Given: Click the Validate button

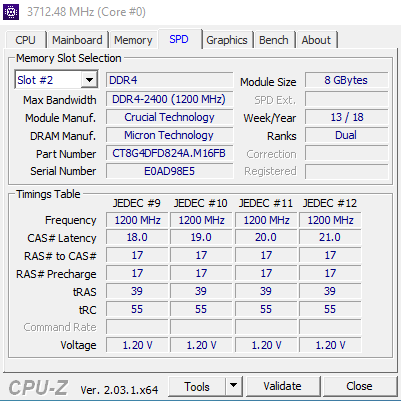Looking at the screenshot, I should pos(283,386).
